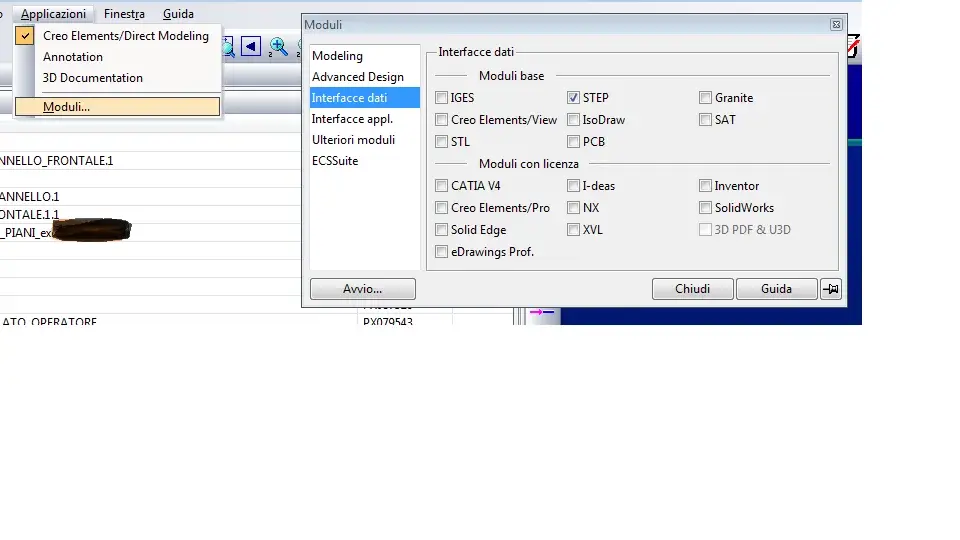Tick the I-deas checkbox
Screen dimensions: 960x540
click(x=573, y=186)
